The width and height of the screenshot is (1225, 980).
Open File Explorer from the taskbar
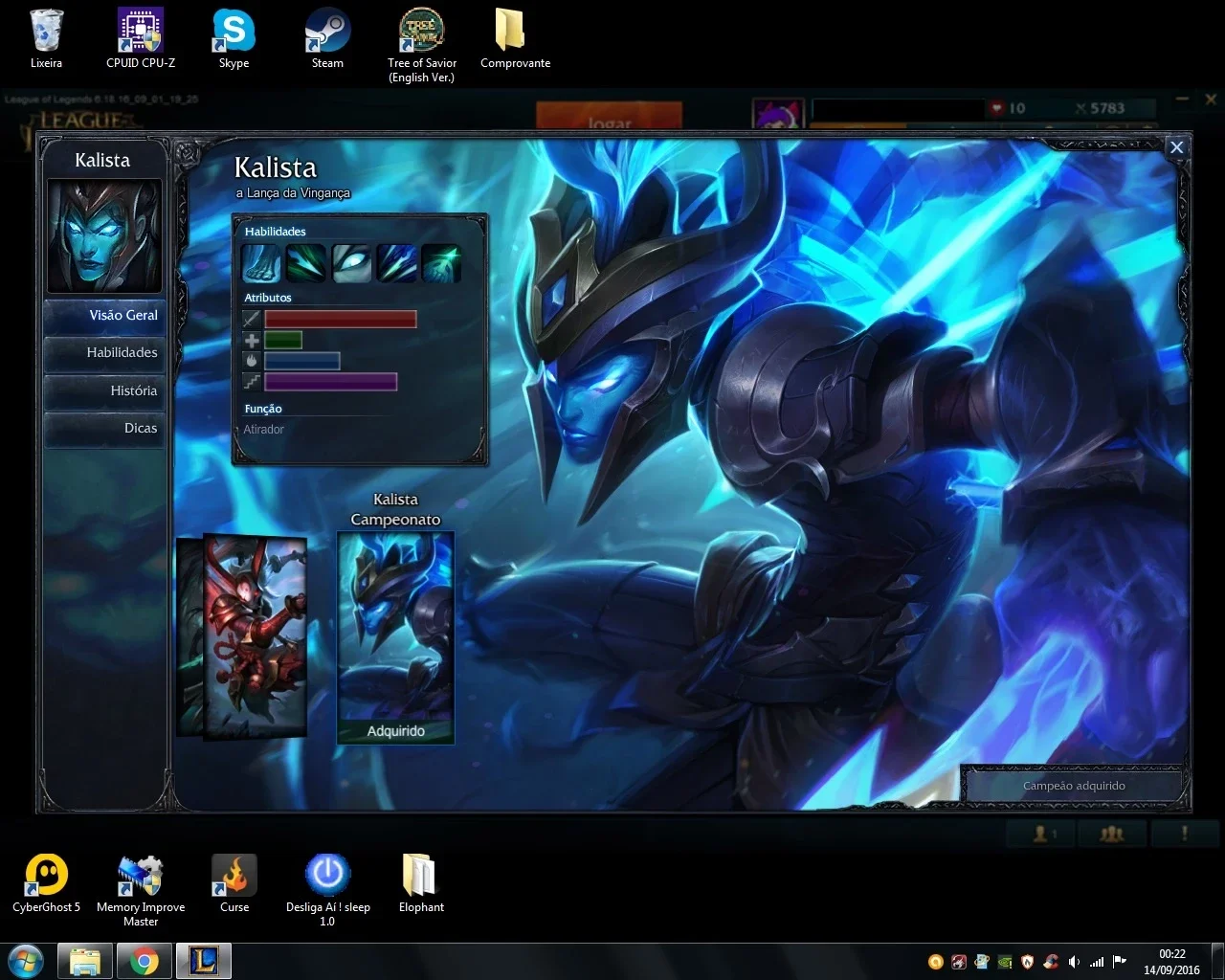click(x=85, y=961)
